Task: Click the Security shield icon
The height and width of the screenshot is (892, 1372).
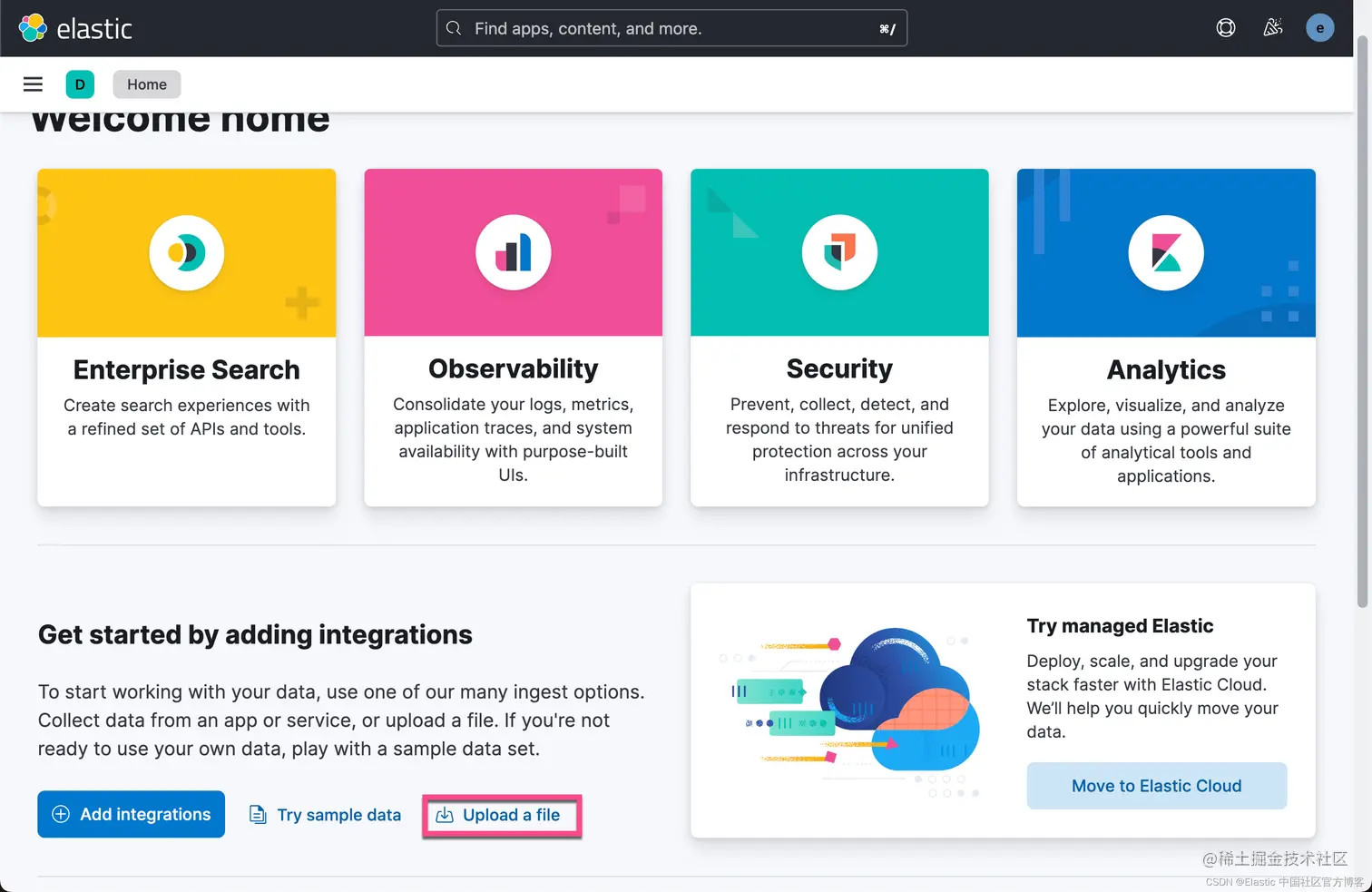Action: pos(840,252)
